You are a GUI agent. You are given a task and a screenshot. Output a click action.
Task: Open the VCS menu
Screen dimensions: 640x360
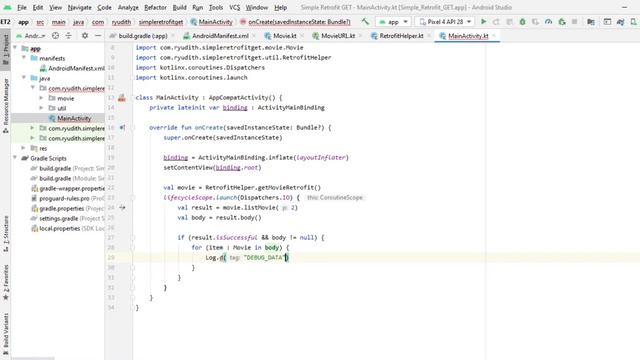pos(234,7)
